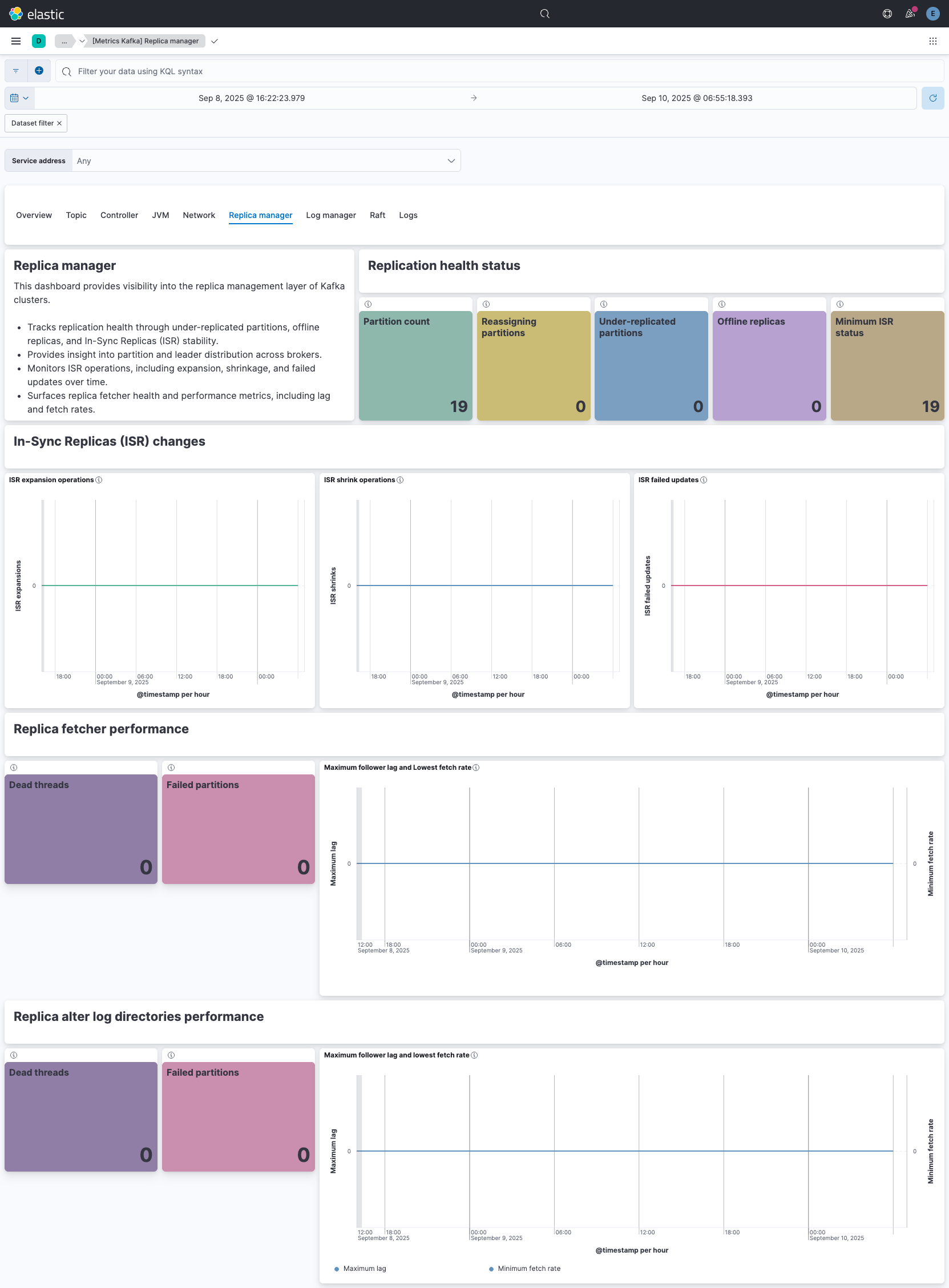Expand the collapsed breadcrumb ellipsis
This screenshot has width=949, height=1288.
[64, 41]
